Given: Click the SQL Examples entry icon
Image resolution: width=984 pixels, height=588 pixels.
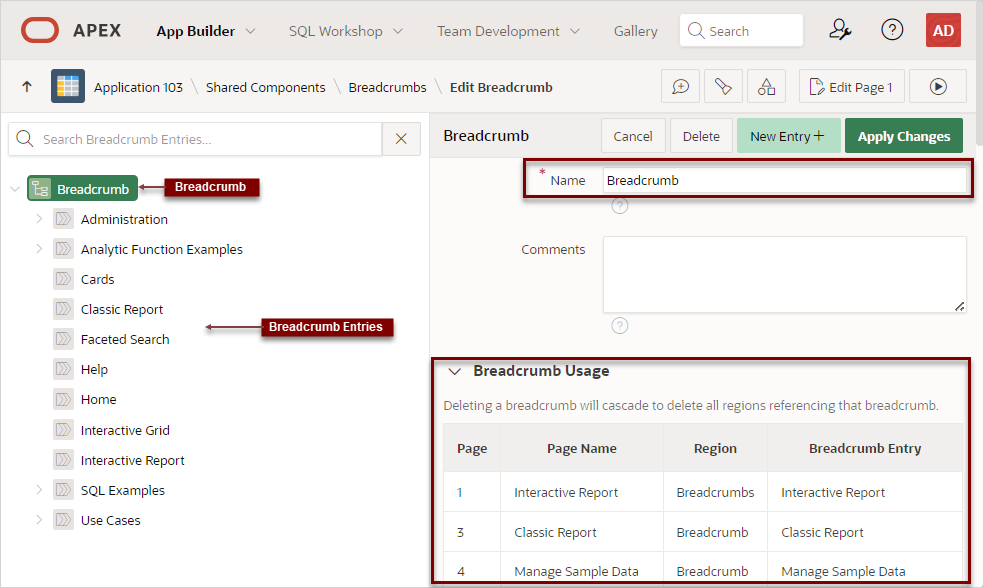Looking at the screenshot, I should tap(63, 489).
